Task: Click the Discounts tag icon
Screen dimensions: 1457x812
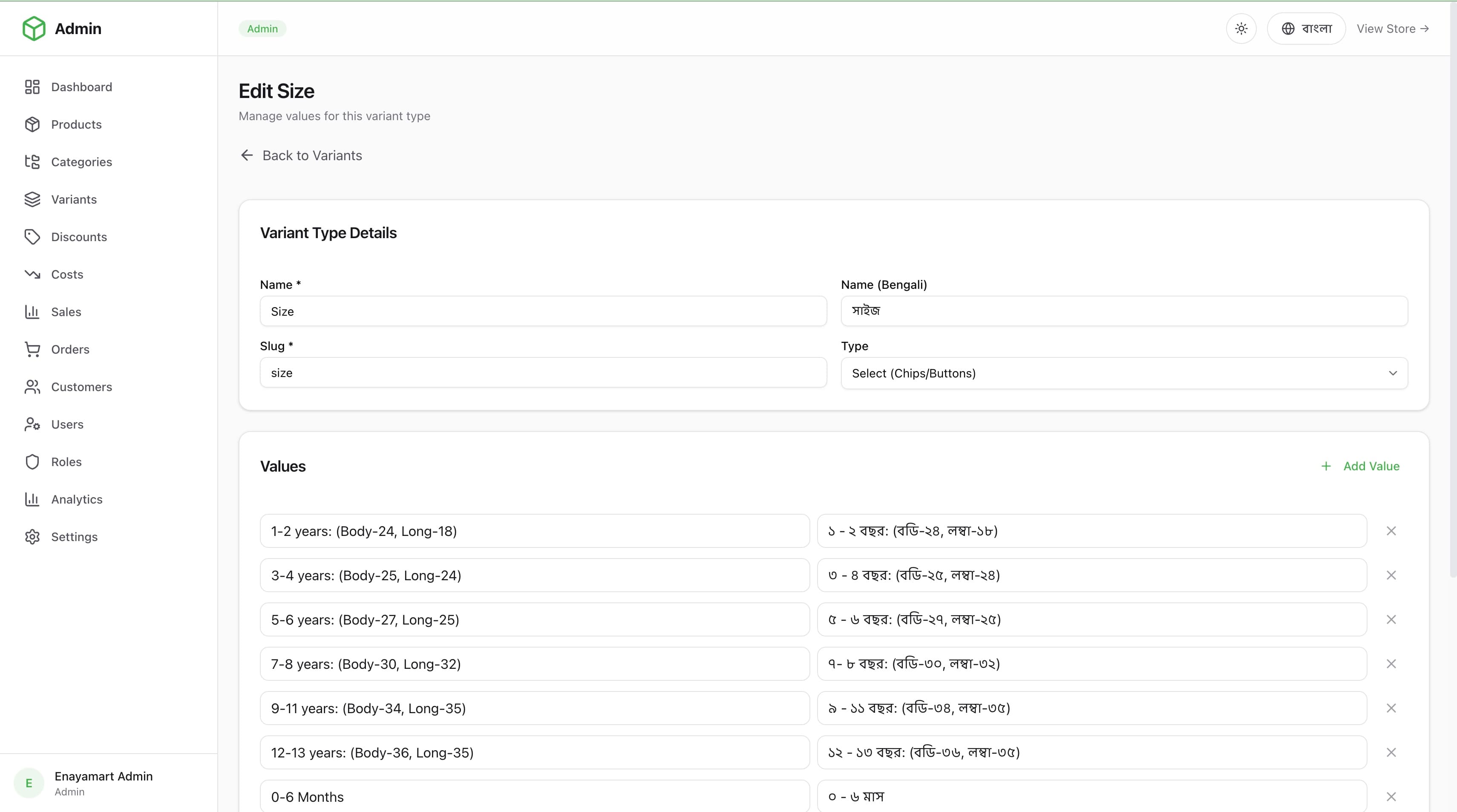Action: (32, 237)
